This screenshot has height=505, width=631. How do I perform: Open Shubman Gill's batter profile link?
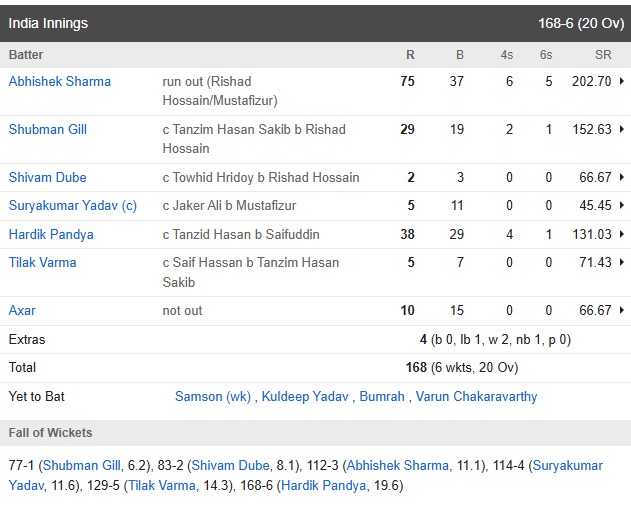tap(50, 130)
